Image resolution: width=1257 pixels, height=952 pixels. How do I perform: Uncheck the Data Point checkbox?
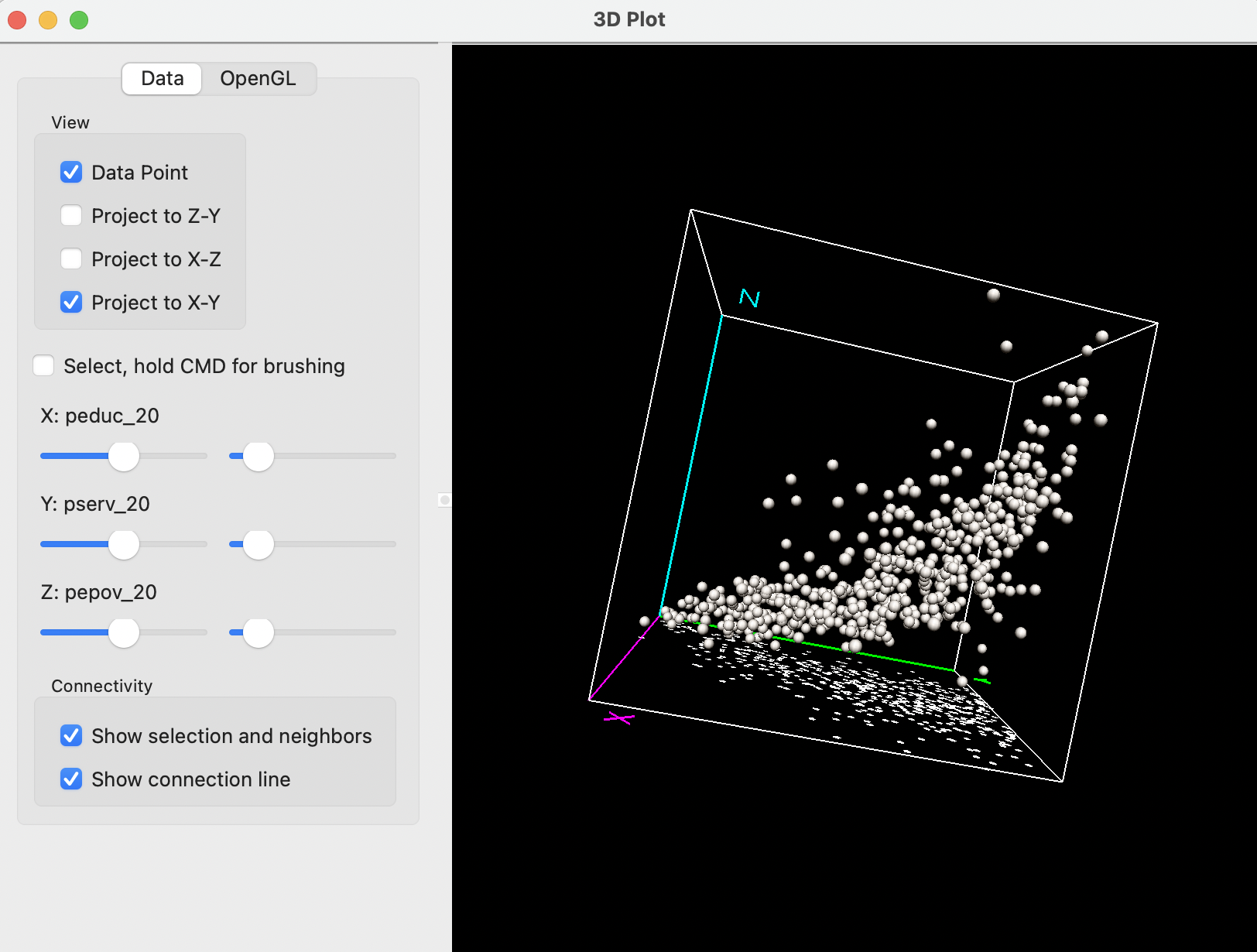[71, 172]
